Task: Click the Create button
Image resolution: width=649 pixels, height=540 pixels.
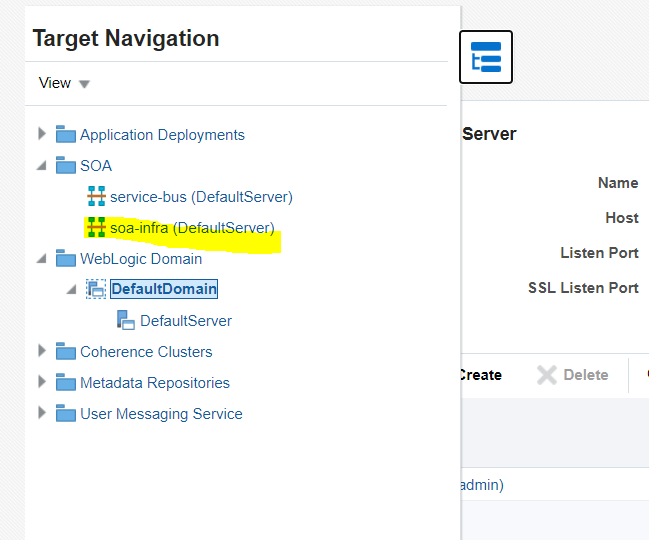Action: [x=480, y=375]
